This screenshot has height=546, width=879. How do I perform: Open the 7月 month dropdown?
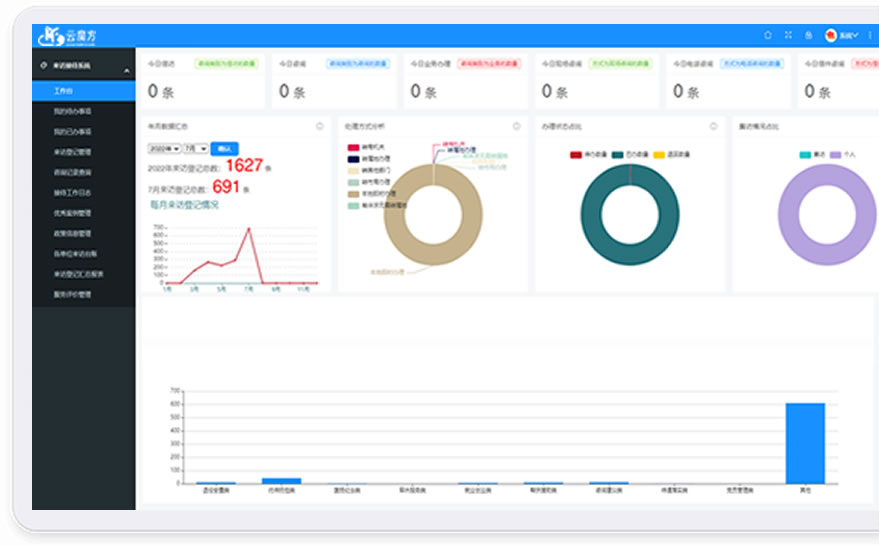coord(196,148)
